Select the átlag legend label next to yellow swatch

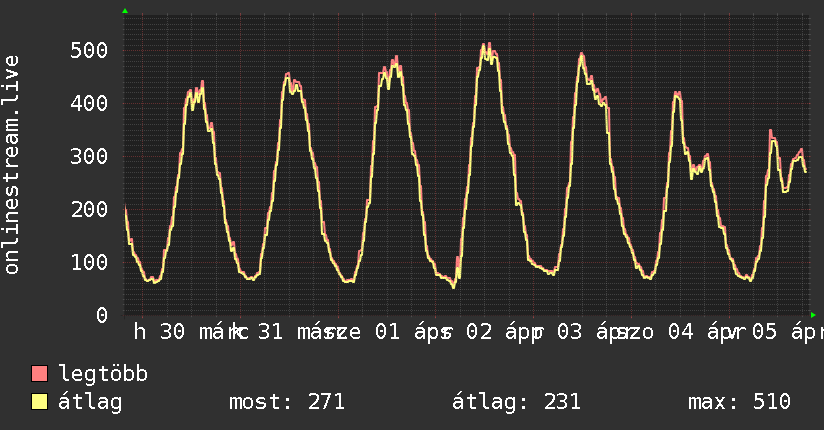click(x=89, y=402)
